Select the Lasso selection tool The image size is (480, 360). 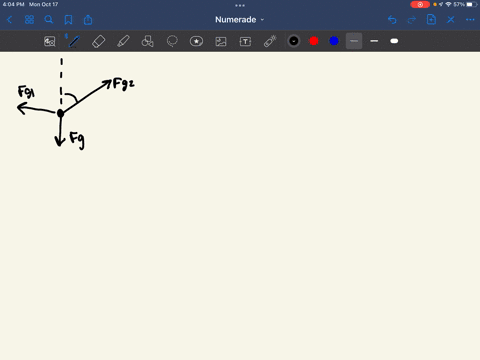click(x=172, y=41)
